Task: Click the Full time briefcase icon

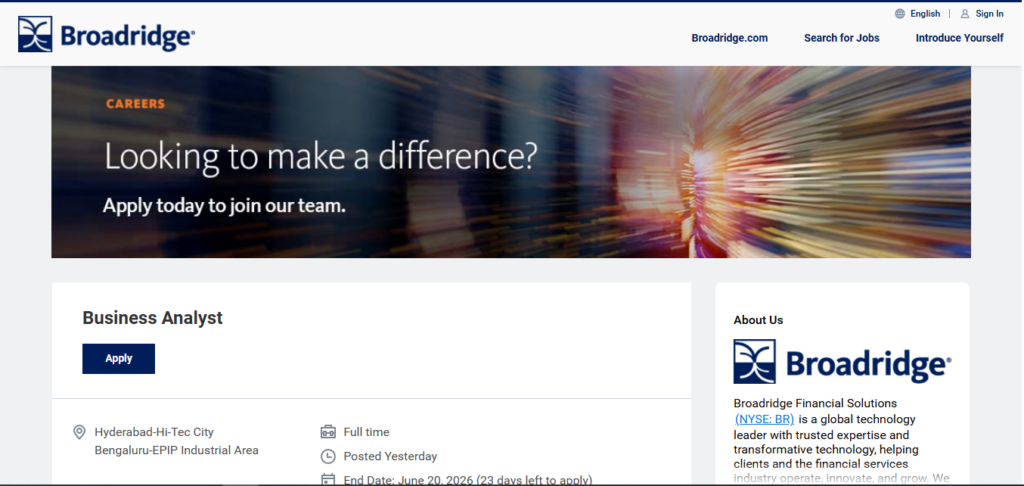Action: coord(328,432)
